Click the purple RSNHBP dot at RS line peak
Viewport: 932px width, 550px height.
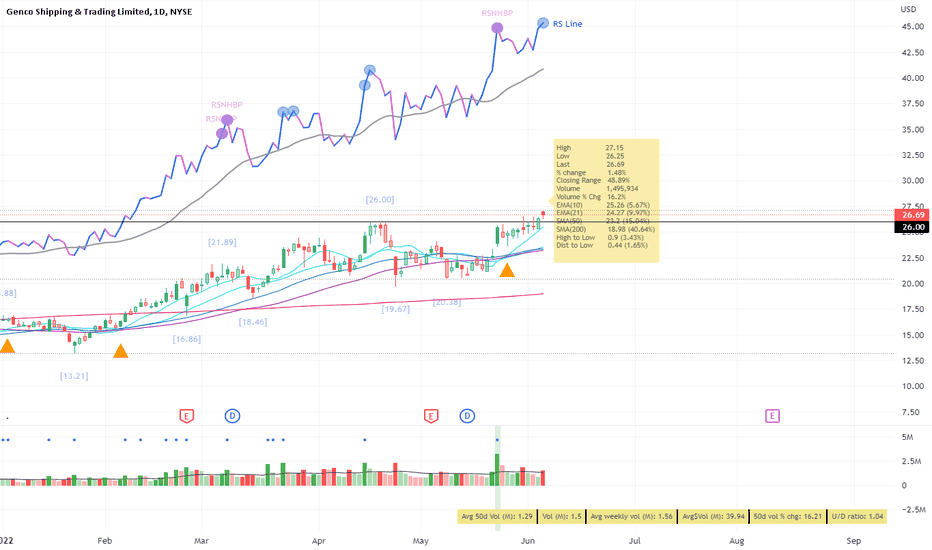point(498,28)
